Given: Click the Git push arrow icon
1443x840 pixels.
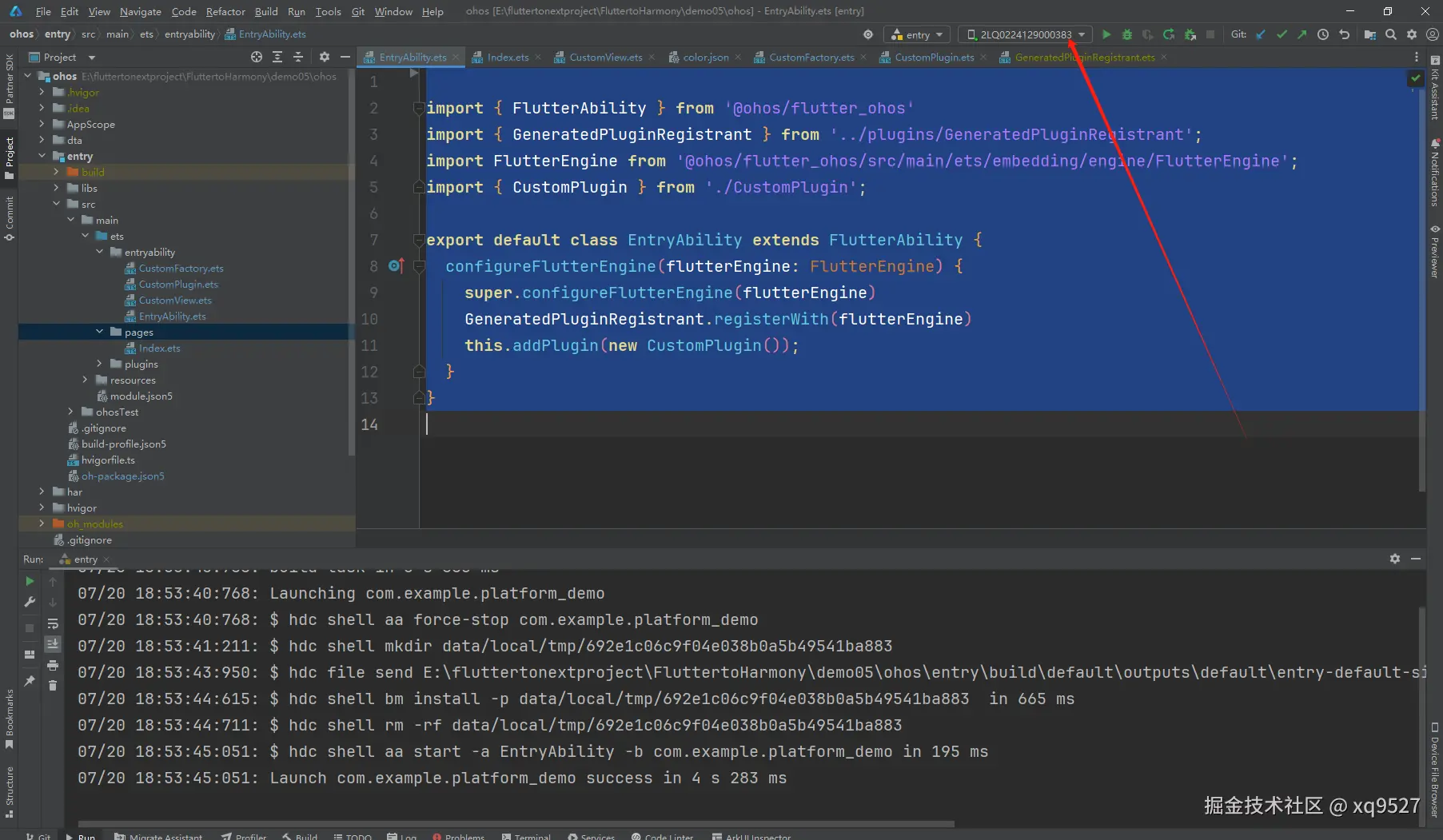Looking at the screenshot, I should 1302,34.
